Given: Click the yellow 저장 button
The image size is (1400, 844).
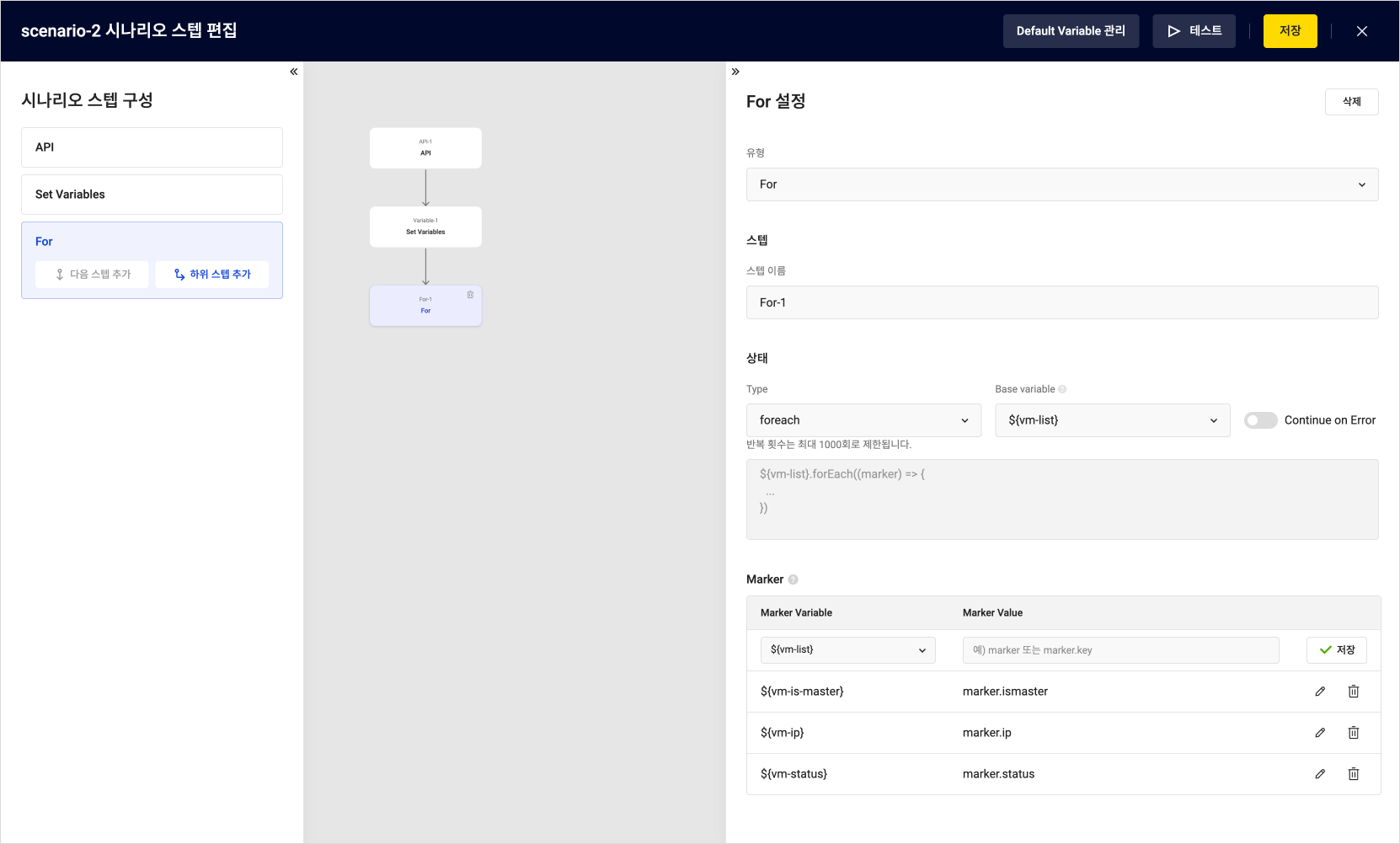Looking at the screenshot, I should (x=1290, y=31).
